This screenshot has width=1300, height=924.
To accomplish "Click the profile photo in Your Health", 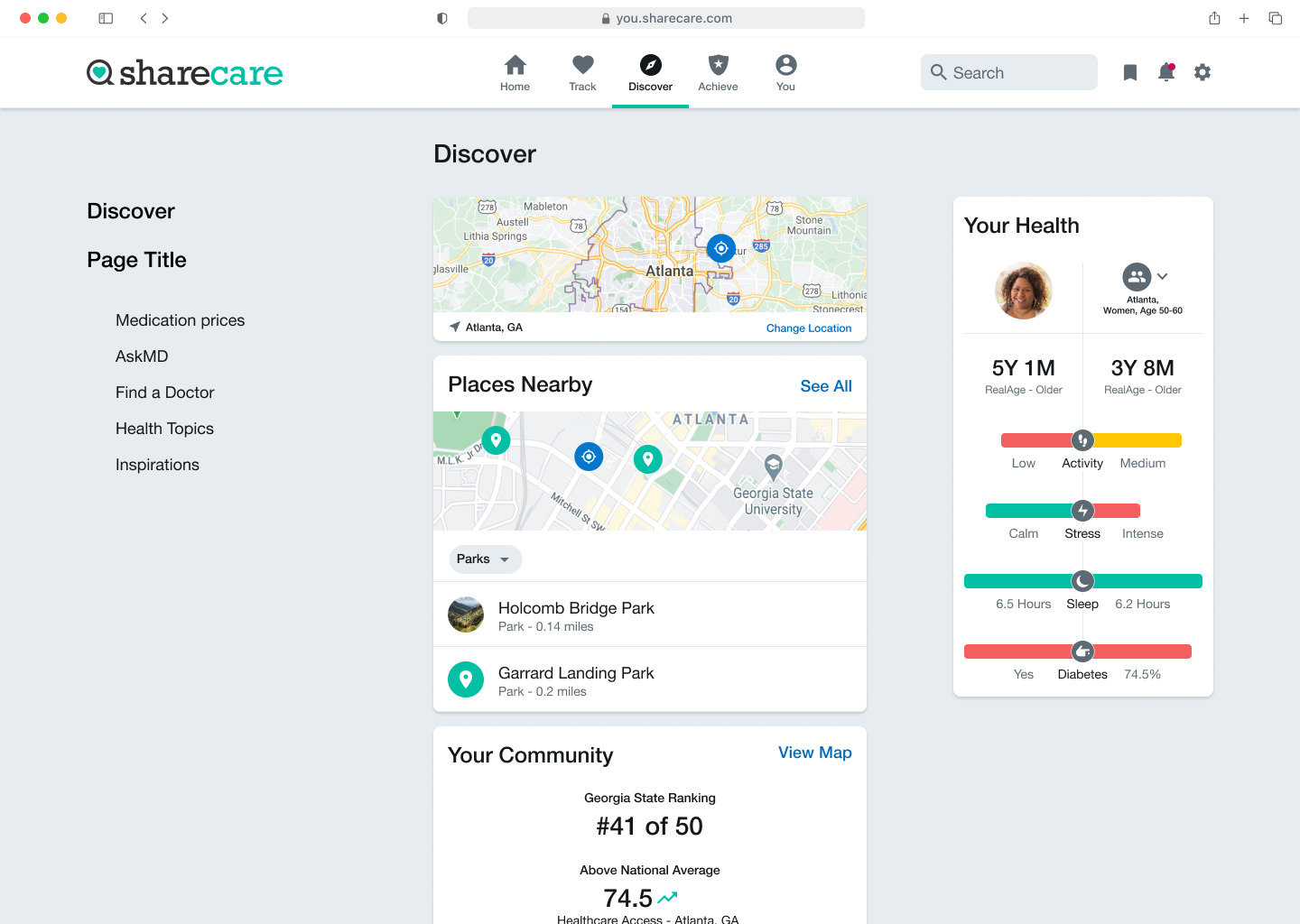I will click(x=1024, y=291).
